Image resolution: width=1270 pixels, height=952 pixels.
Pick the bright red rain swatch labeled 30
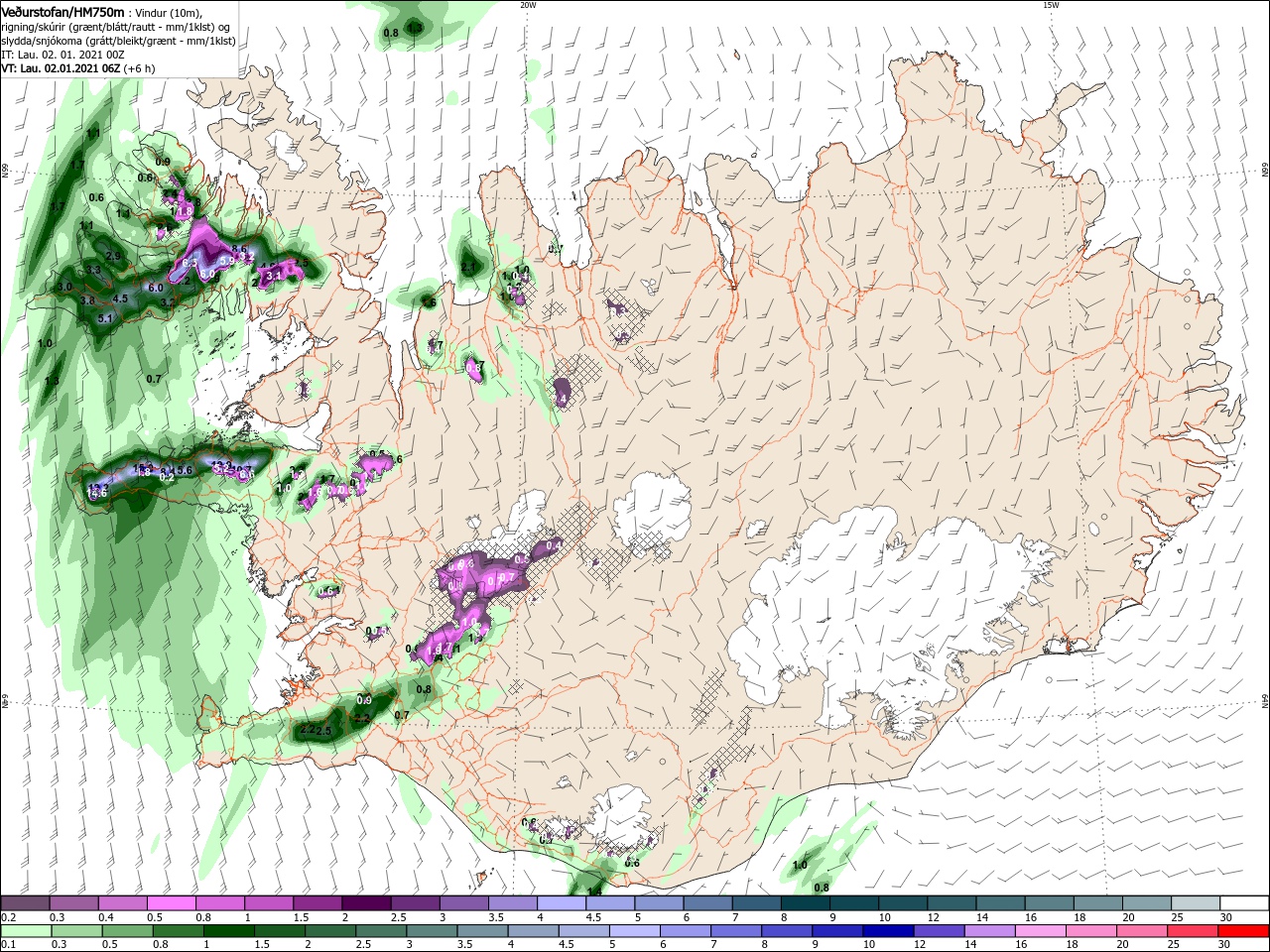pos(1242,931)
